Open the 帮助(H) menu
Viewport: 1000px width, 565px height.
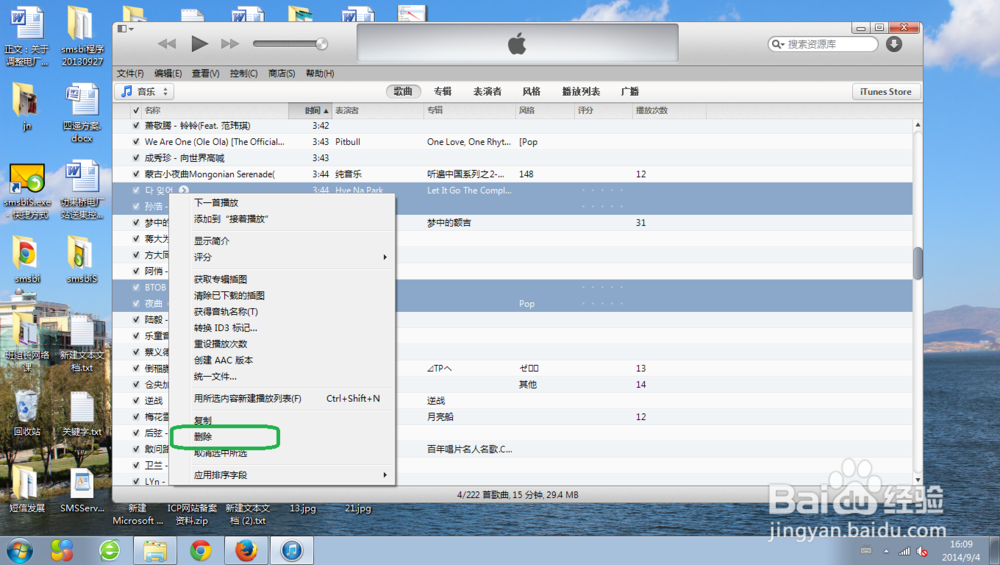click(320, 73)
